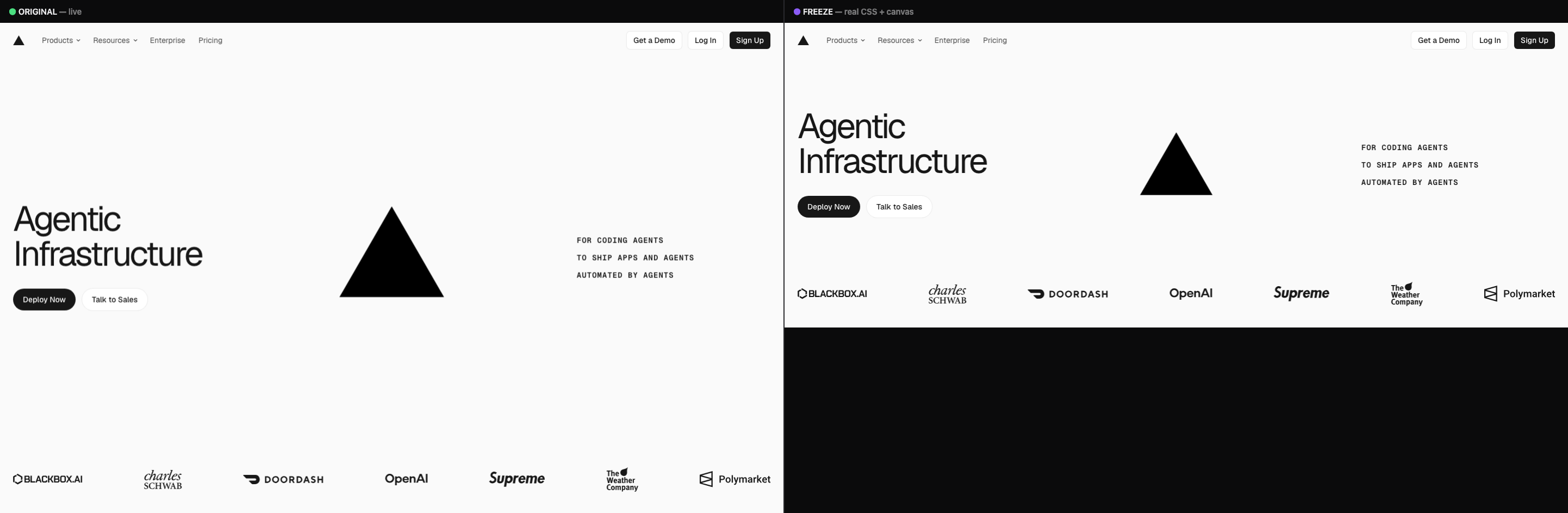Click Talk to Sales in the Original pane
Viewport: 1568px width, 513px height.
114,299
